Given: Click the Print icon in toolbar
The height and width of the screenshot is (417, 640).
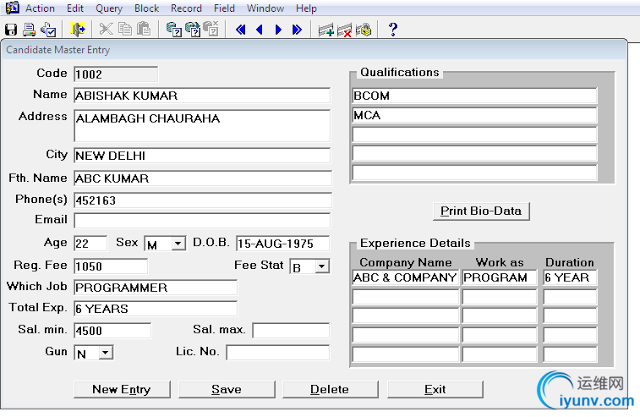Looking at the screenshot, I should (30, 29).
